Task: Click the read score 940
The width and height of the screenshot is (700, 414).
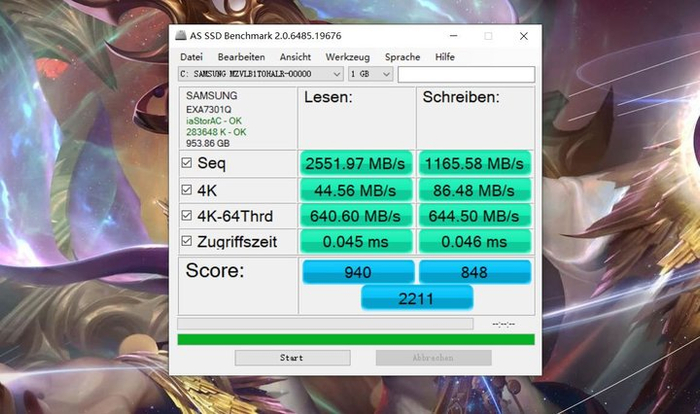Action: pyautogui.click(x=358, y=272)
